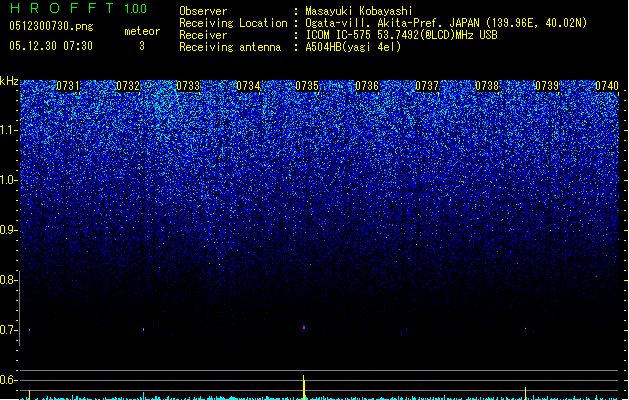Click the 0740 time marker

pyautogui.click(x=607, y=86)
